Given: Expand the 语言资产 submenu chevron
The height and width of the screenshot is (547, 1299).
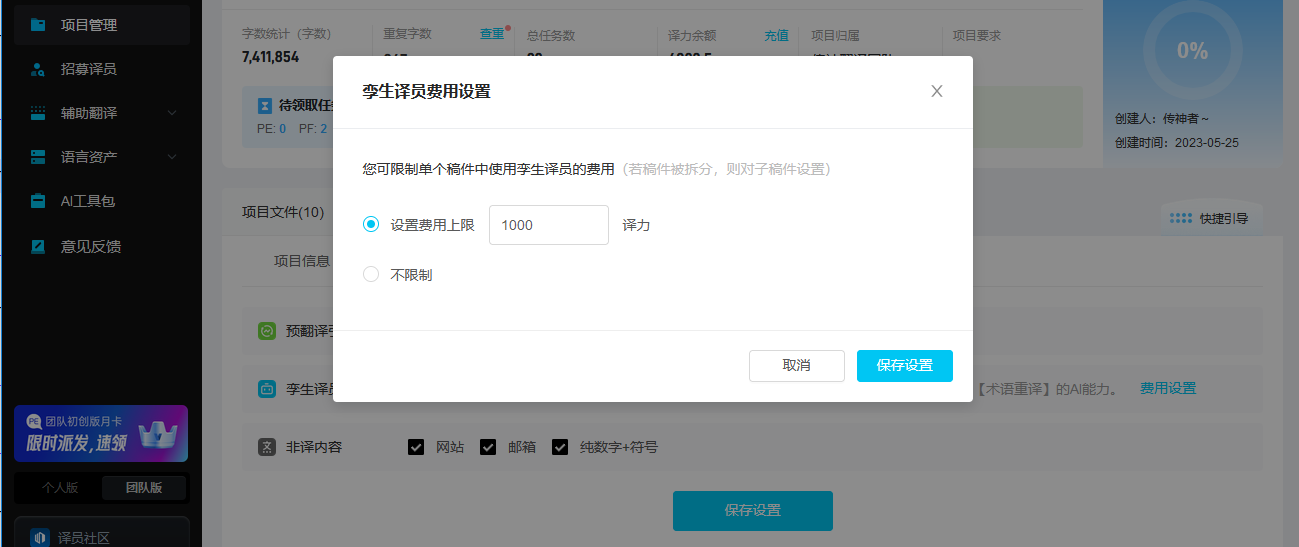Looking at the screenshot, I should click(x=172, y=157).
